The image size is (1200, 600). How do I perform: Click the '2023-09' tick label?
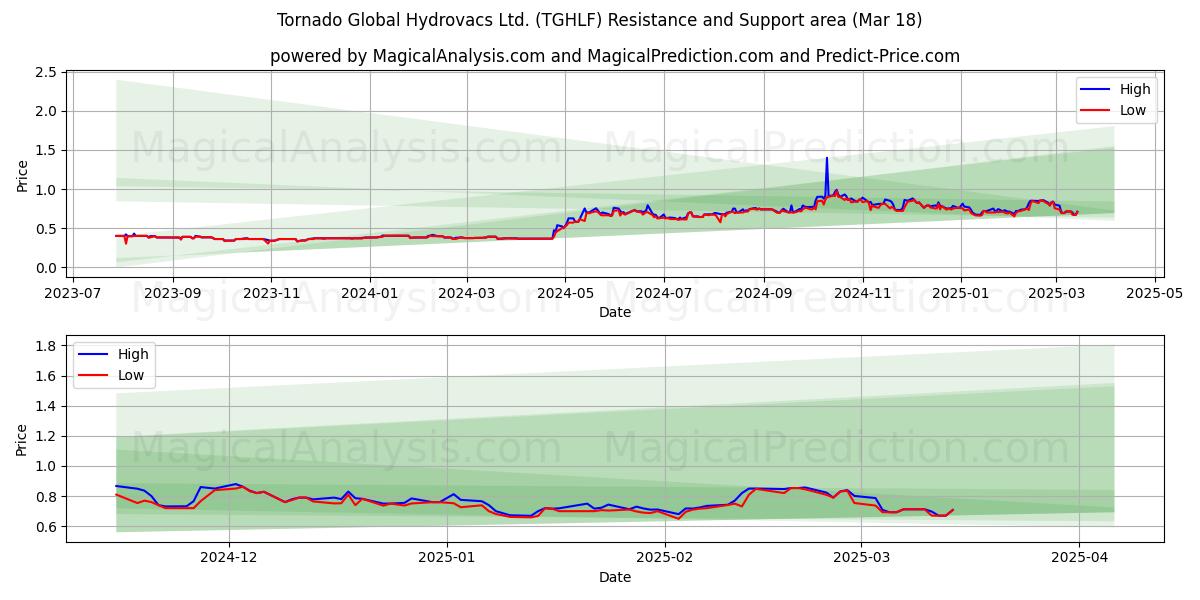tap(173, 293)
